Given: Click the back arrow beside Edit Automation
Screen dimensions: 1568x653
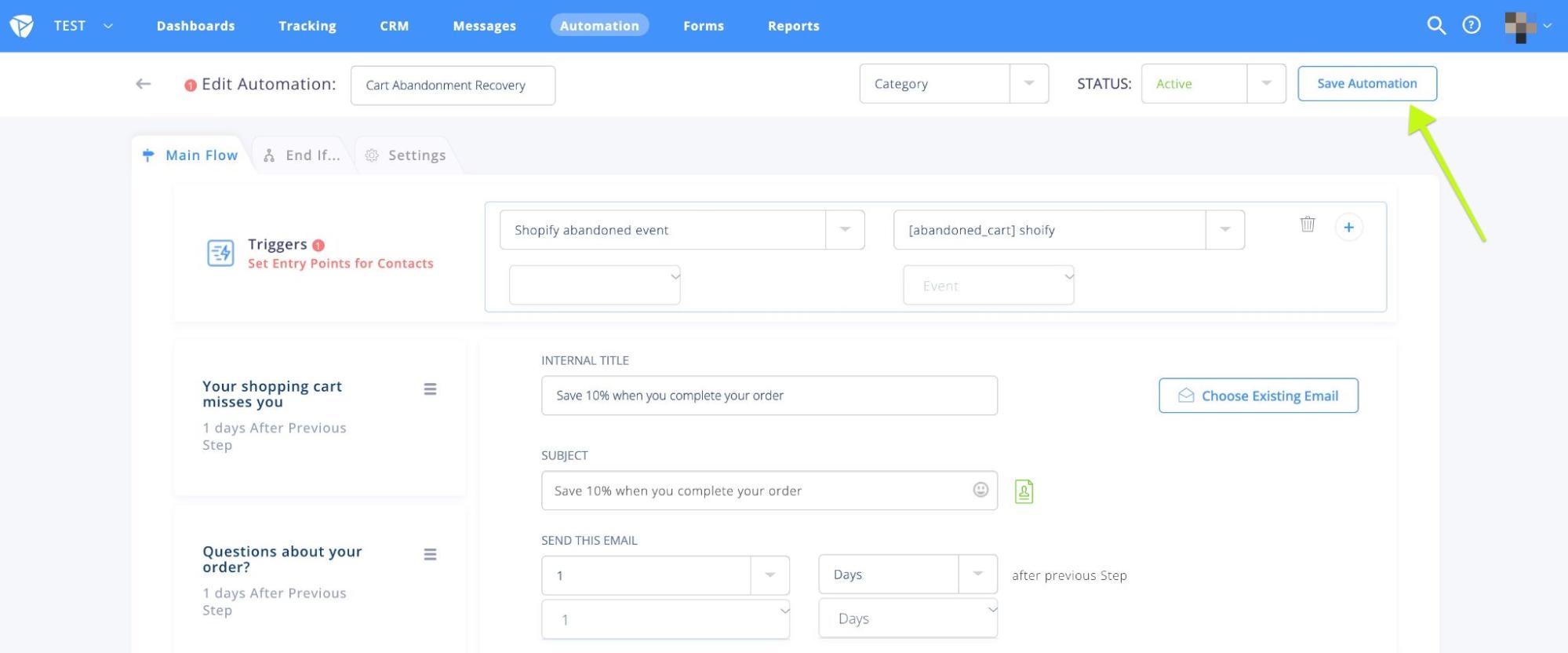Looking at the screenshot, I should [143, 84].
